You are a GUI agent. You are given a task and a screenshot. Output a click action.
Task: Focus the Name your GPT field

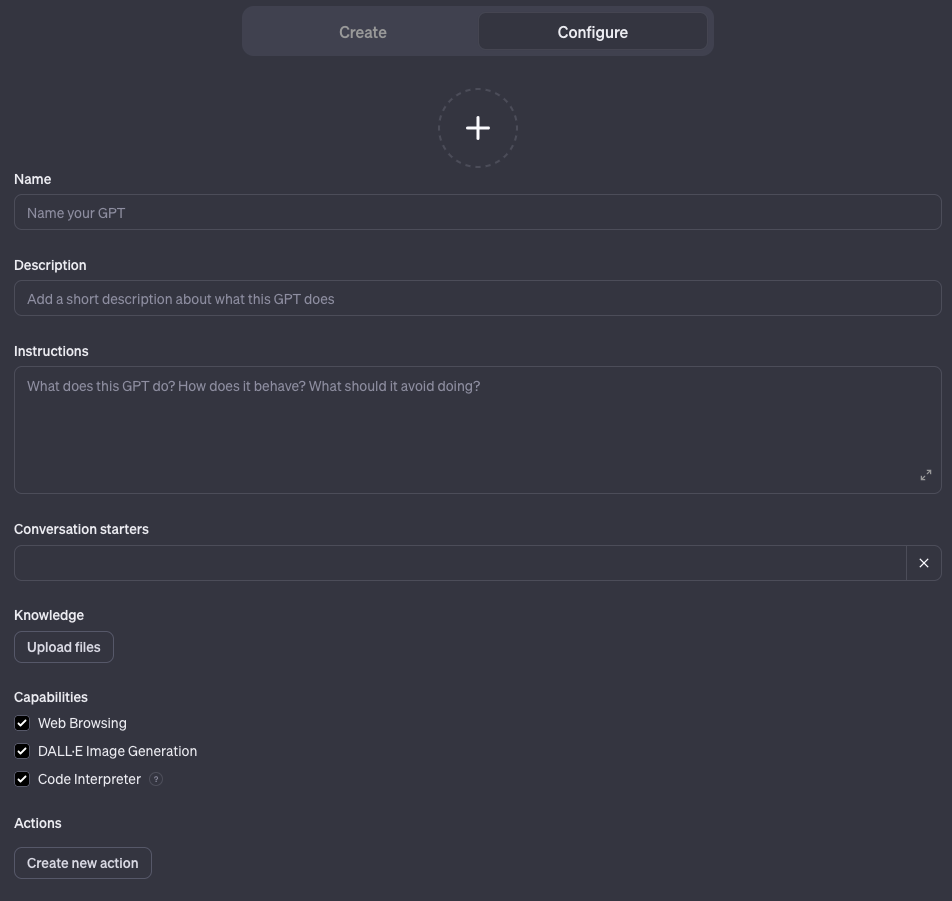(478, 212)
